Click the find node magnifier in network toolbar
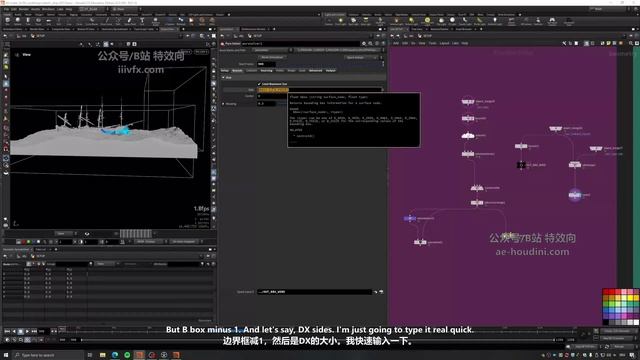 coord(631,43)
